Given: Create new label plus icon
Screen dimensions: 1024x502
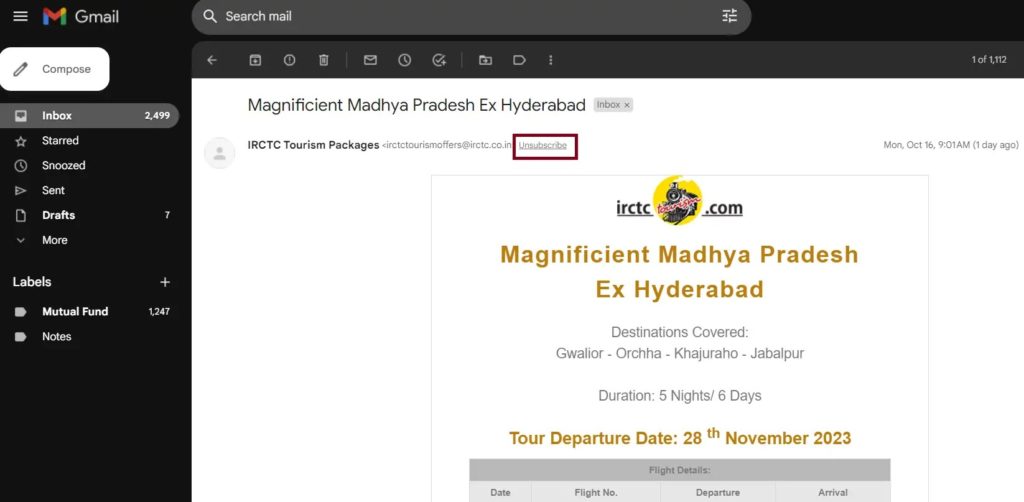Looking at the screenshot, I should [x=165, y=282].
